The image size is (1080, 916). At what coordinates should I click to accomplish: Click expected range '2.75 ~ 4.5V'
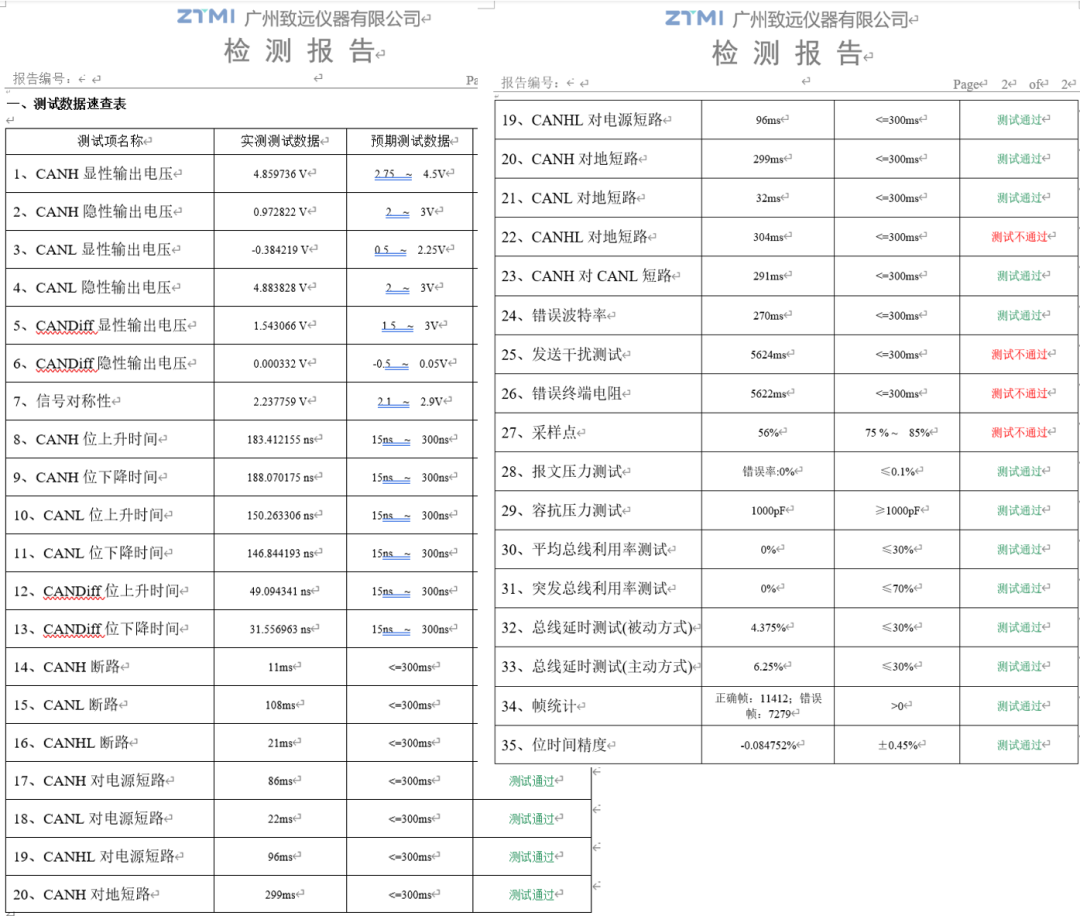tap(411, 174)
